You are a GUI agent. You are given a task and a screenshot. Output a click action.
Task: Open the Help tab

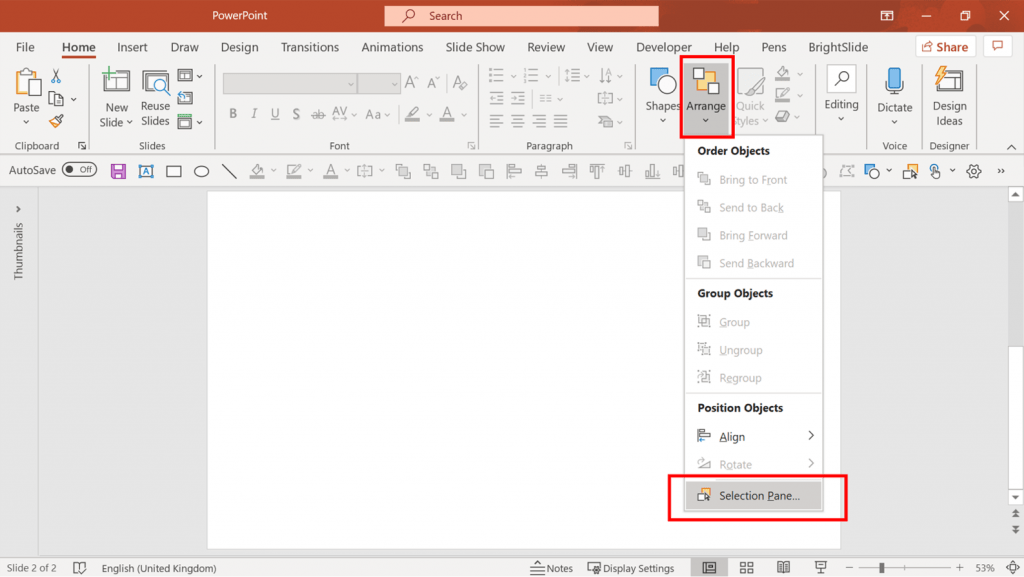[x=726, y=47]
